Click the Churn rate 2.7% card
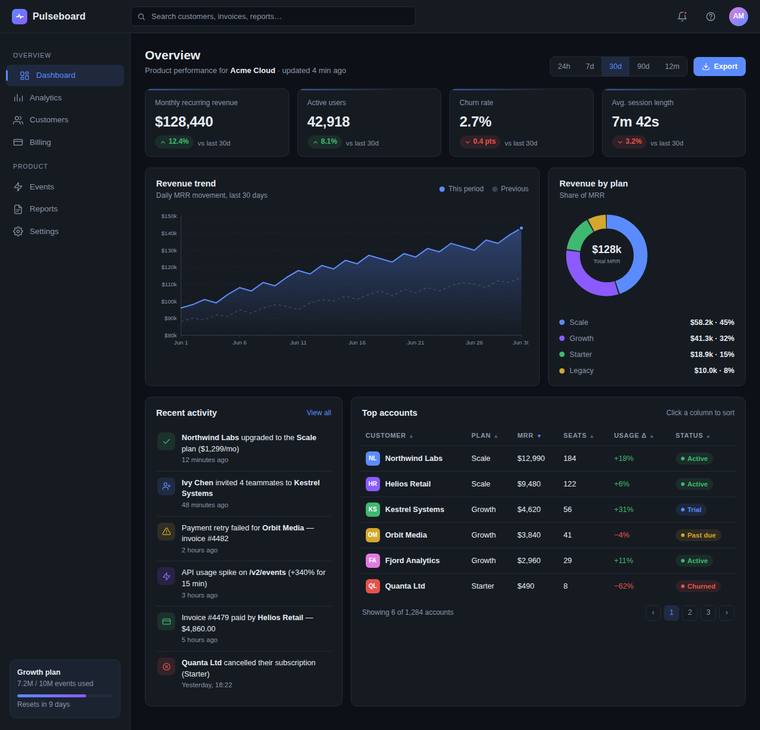This screenshot has width=760, height=730. coord(522,123)
